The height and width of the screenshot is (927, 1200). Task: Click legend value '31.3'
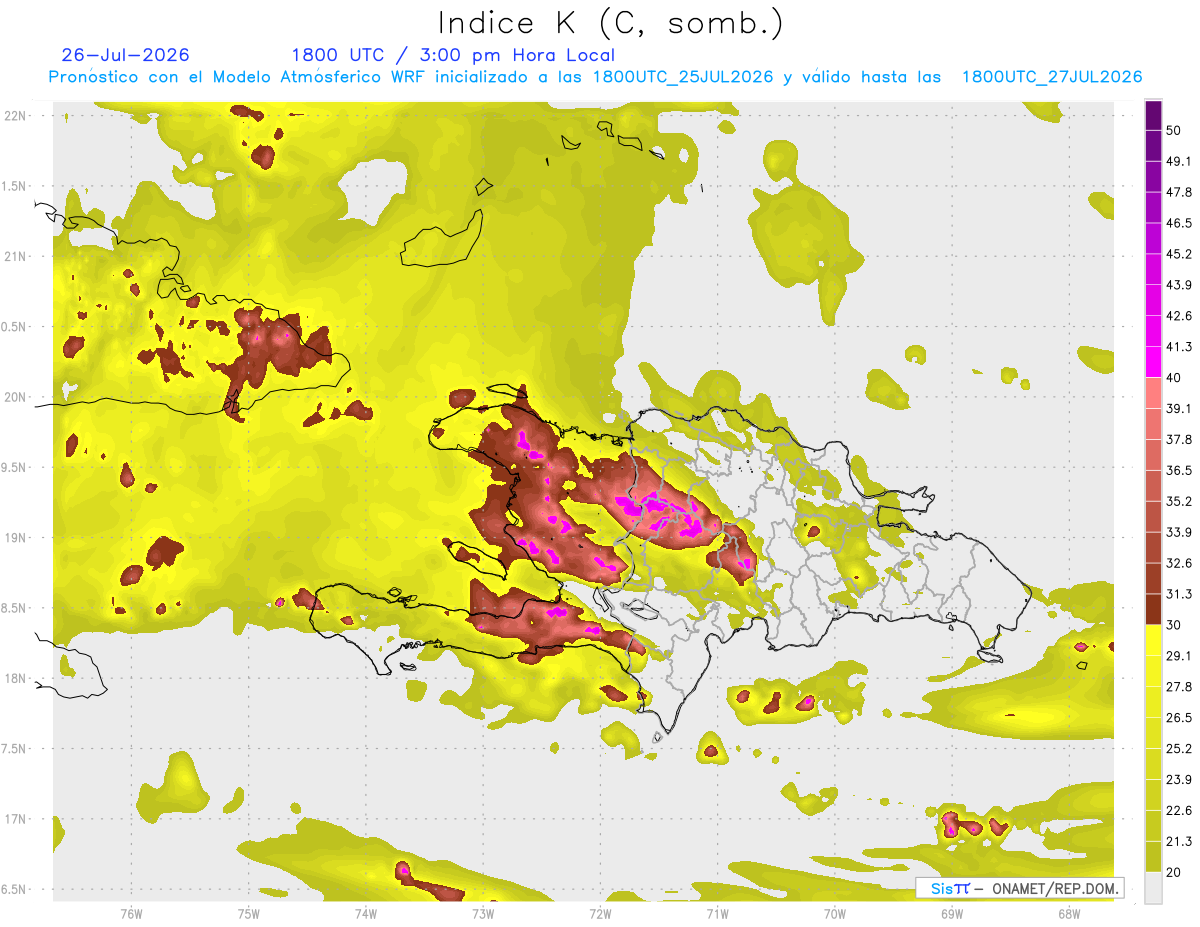[x=1178, y=594]
